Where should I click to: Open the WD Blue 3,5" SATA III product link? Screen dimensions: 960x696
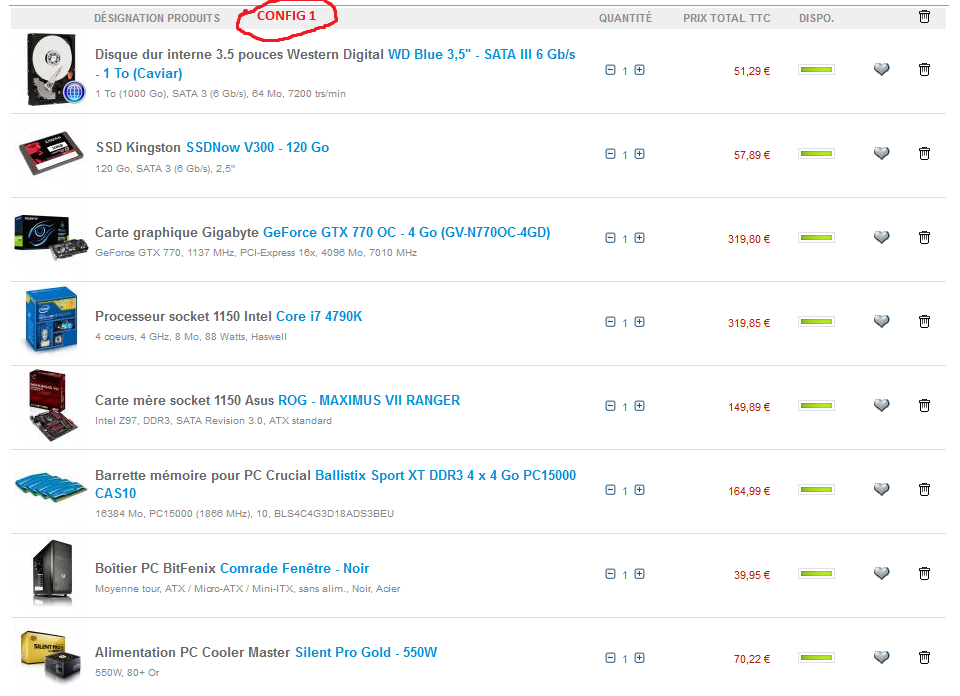point(482,54)
